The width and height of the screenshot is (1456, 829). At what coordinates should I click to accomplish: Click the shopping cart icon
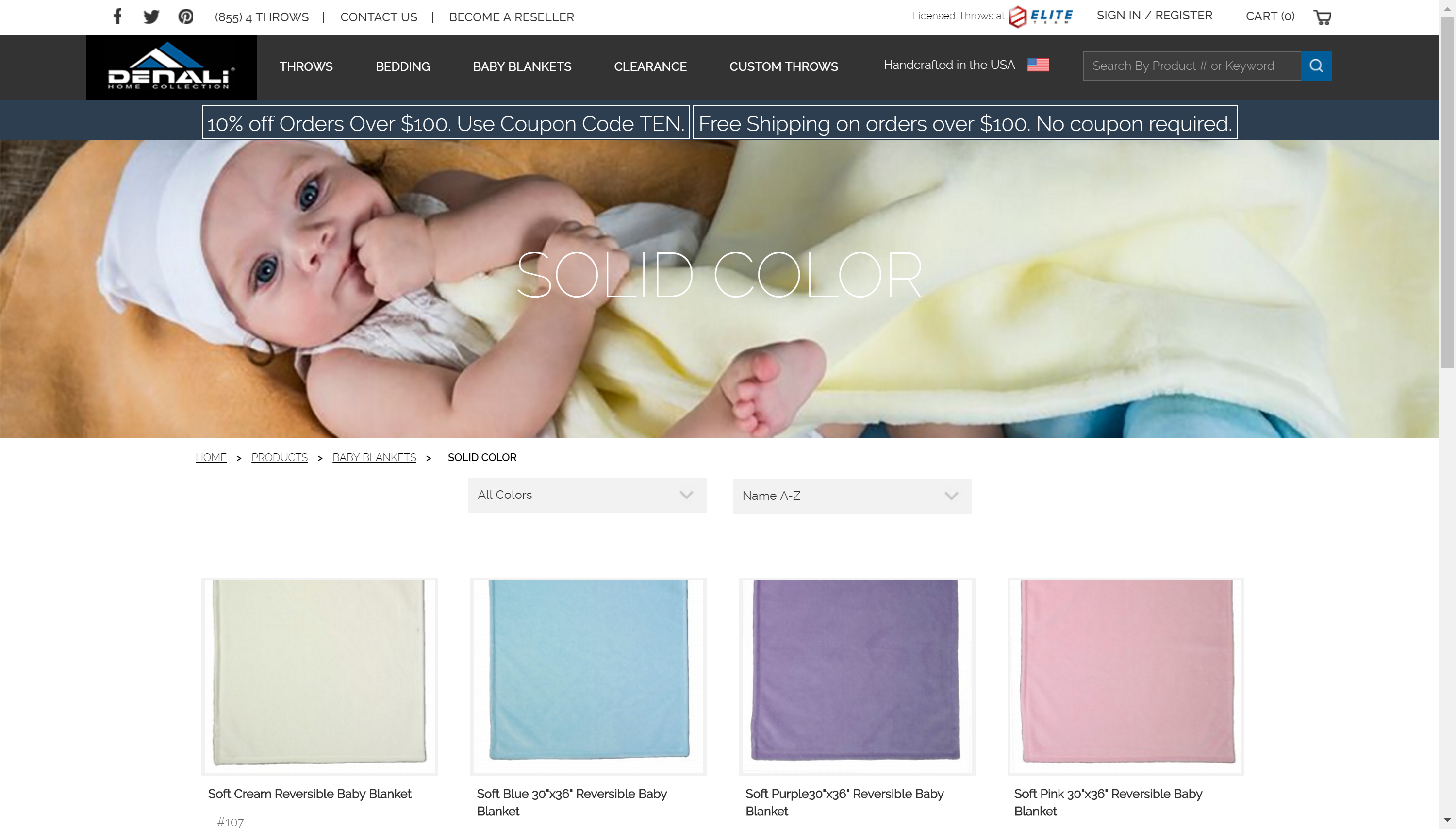1322,17
